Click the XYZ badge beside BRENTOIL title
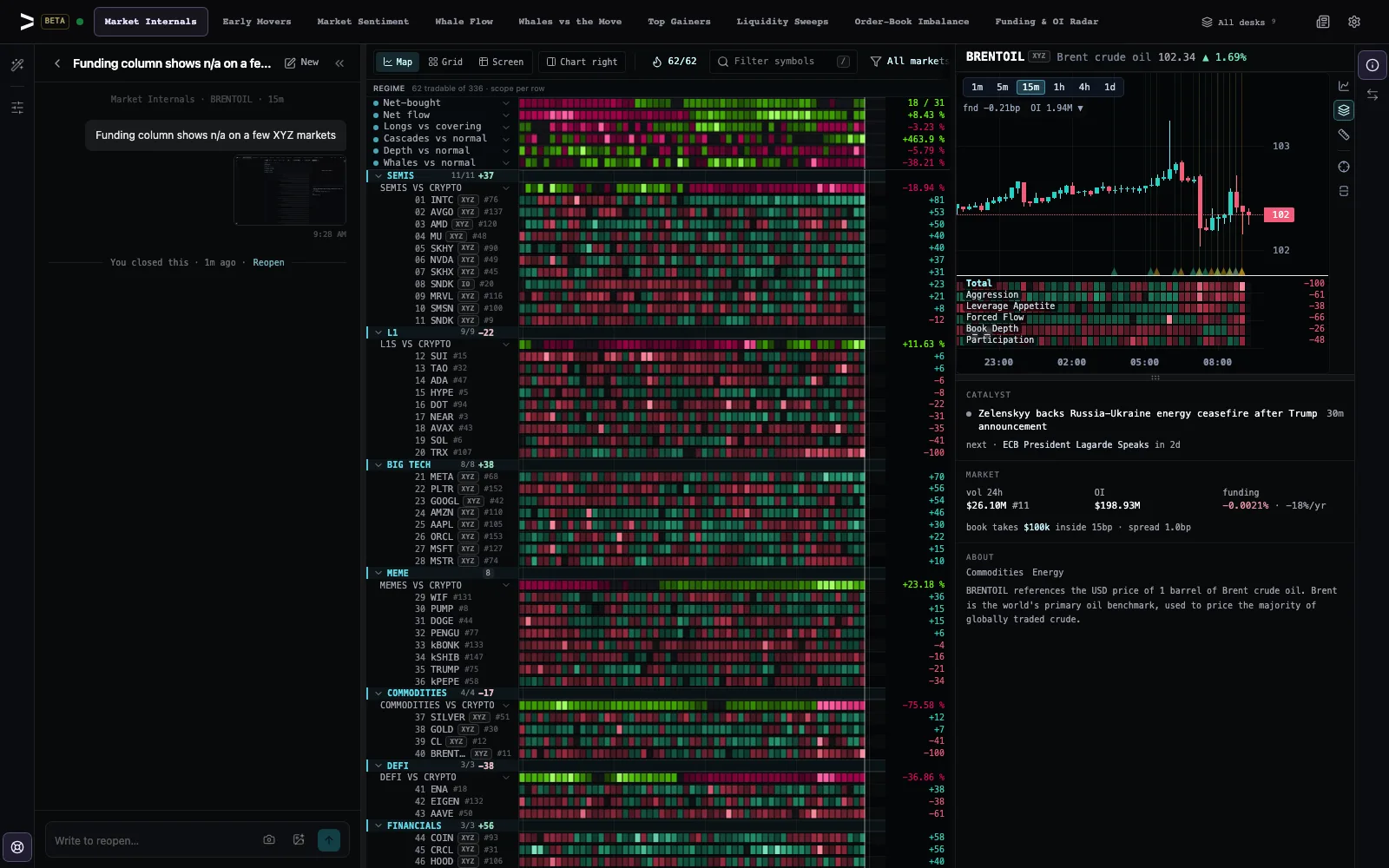Image resolution: width=1389 pixels, height=868 pixels. coord(1039,56)
